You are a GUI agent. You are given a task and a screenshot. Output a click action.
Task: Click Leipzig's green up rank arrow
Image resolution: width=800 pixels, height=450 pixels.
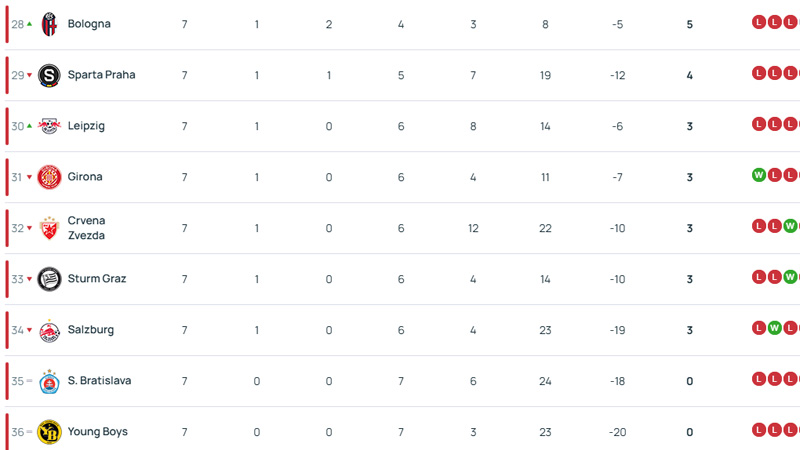coord(30,126)
